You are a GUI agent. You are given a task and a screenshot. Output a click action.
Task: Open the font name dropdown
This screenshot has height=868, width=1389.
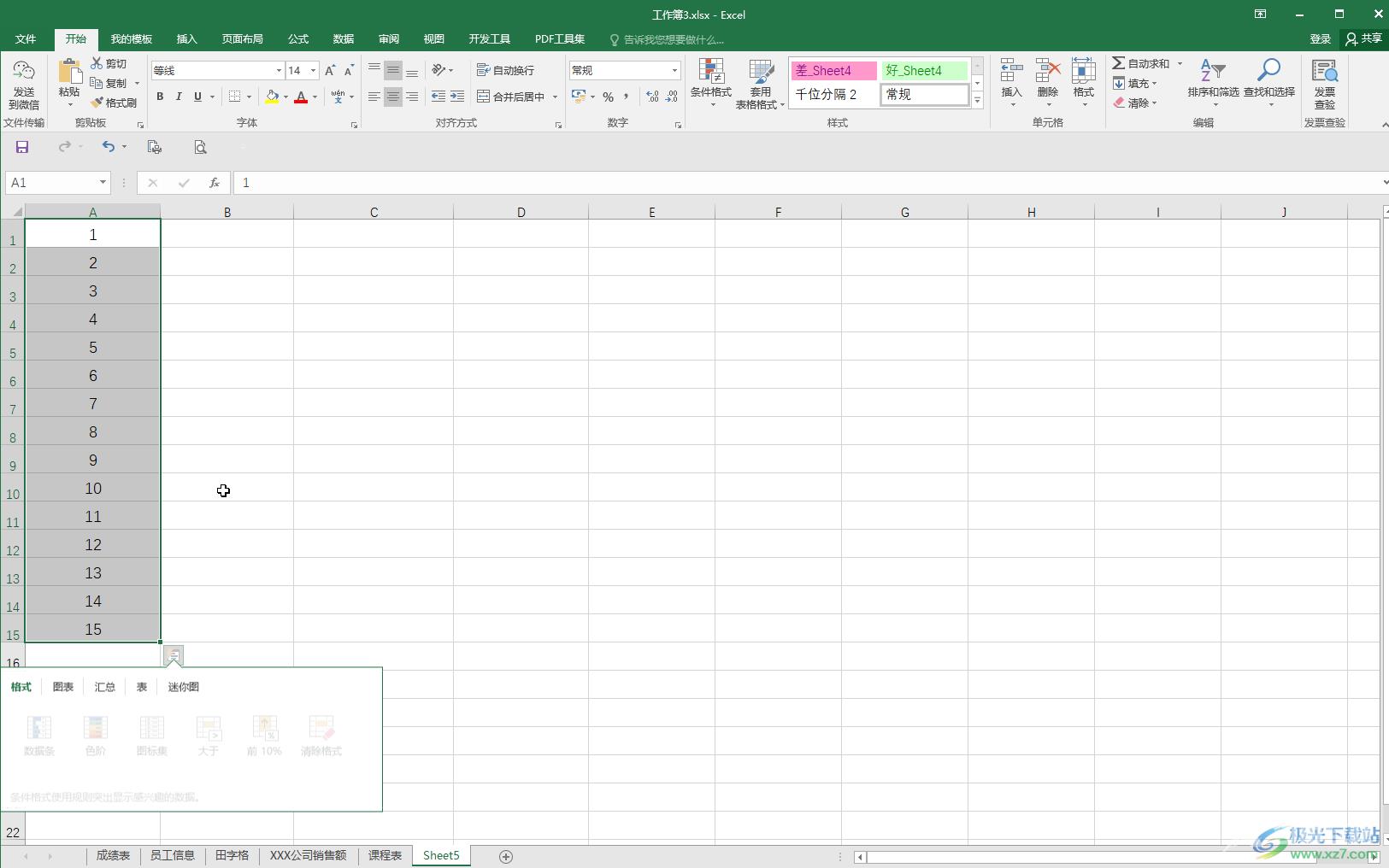click(x=279, y=70)
